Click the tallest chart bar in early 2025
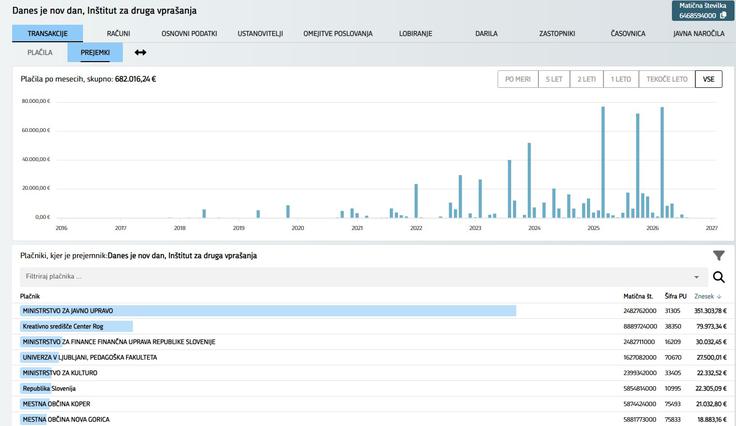 coord(603,162)
